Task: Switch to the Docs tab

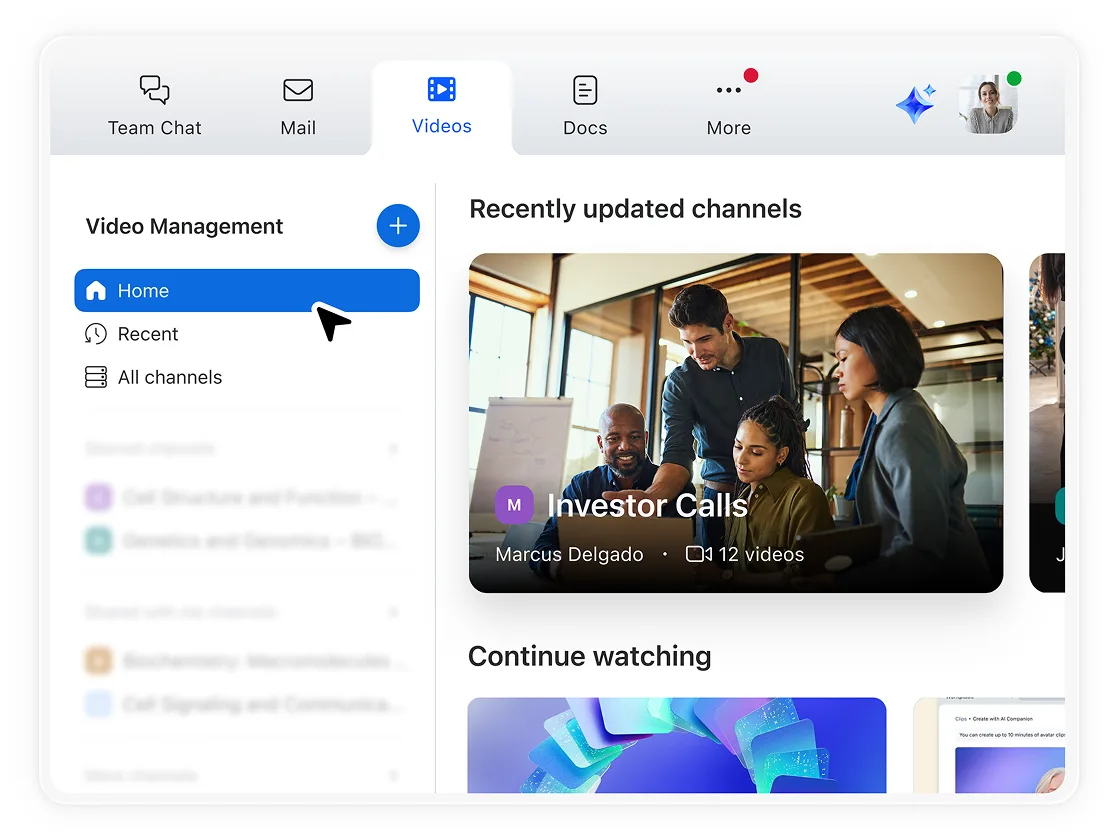Action: pos(585,106)
